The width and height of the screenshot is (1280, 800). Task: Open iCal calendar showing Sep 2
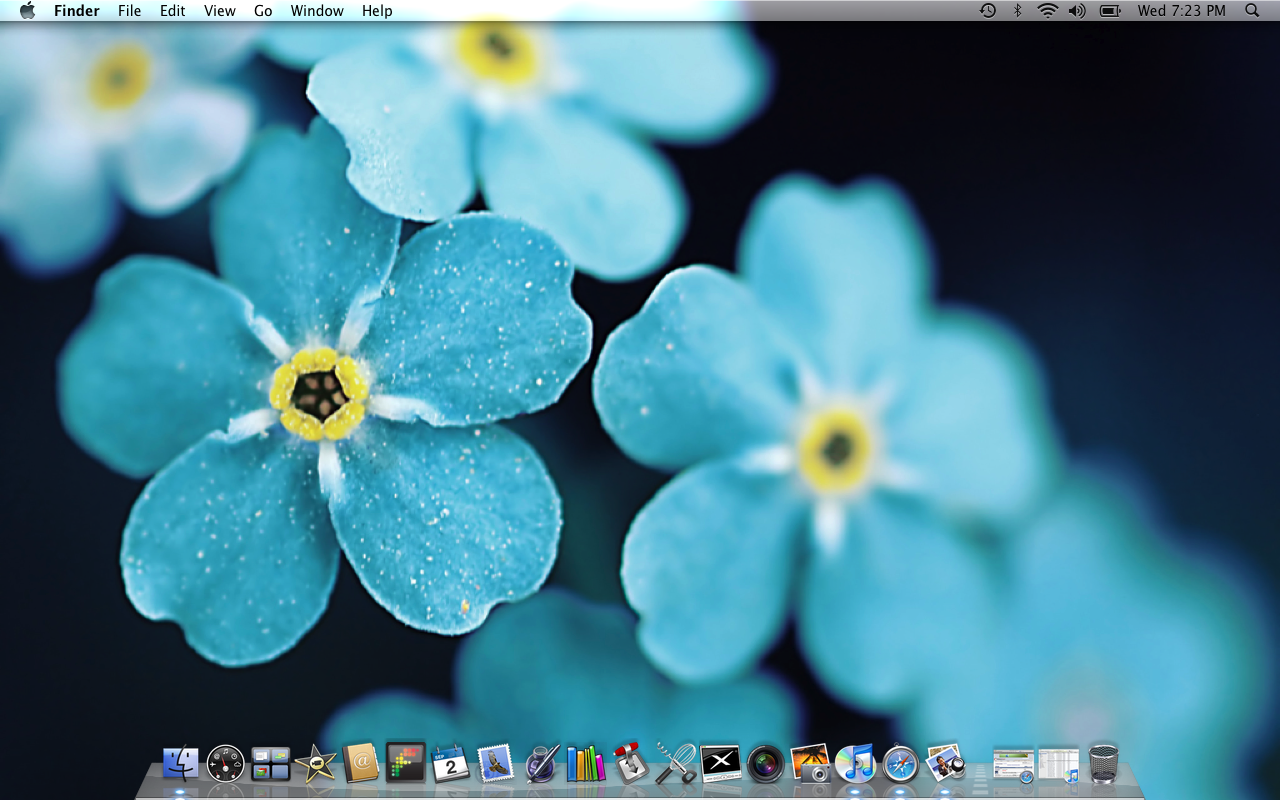pyautogui.click(x=450, y=764)
